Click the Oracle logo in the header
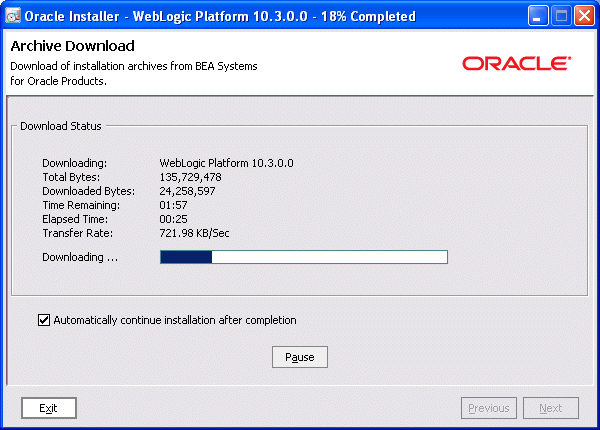 coord(516,64)
